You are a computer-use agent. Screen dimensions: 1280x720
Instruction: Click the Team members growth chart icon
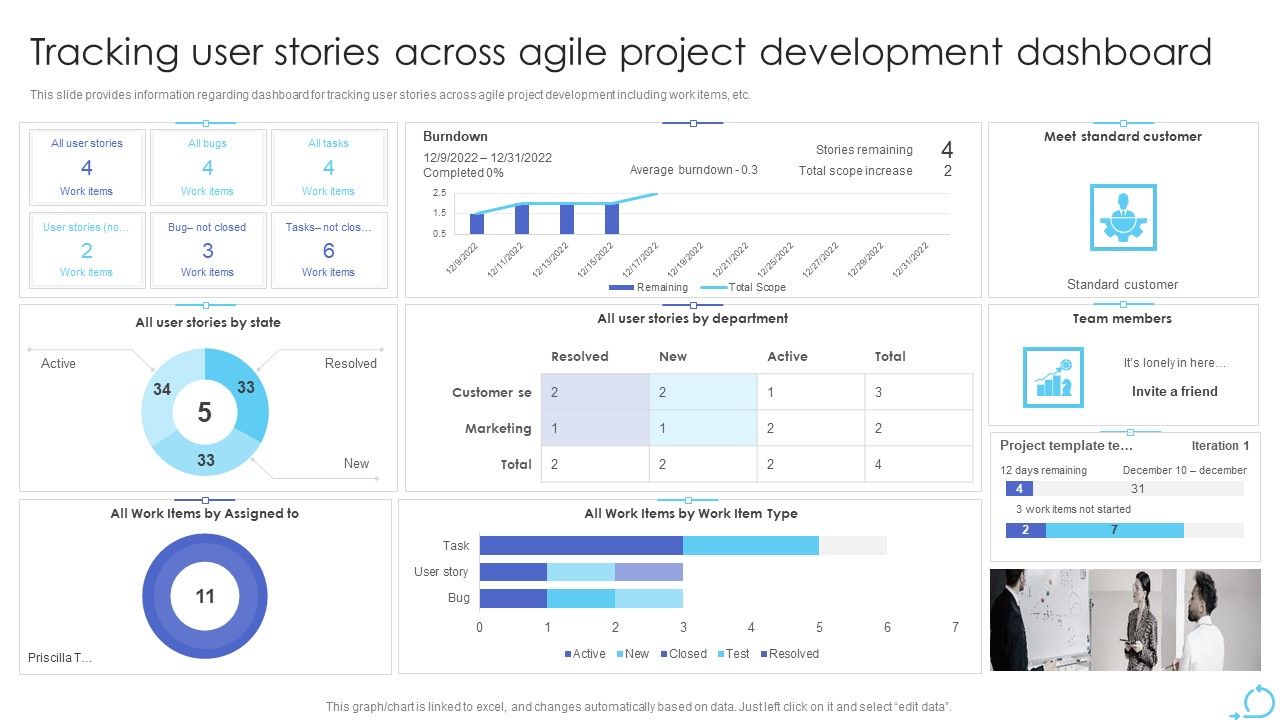tap(1053, 377)
